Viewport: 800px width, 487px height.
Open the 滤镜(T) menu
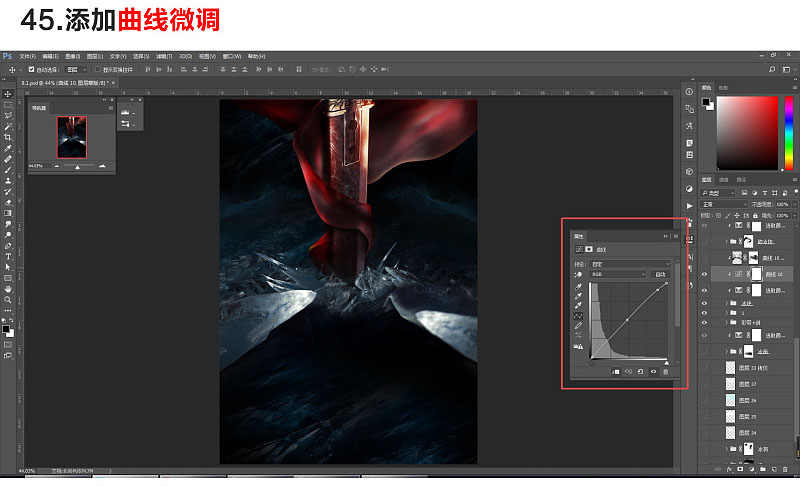tap(164, 56)
